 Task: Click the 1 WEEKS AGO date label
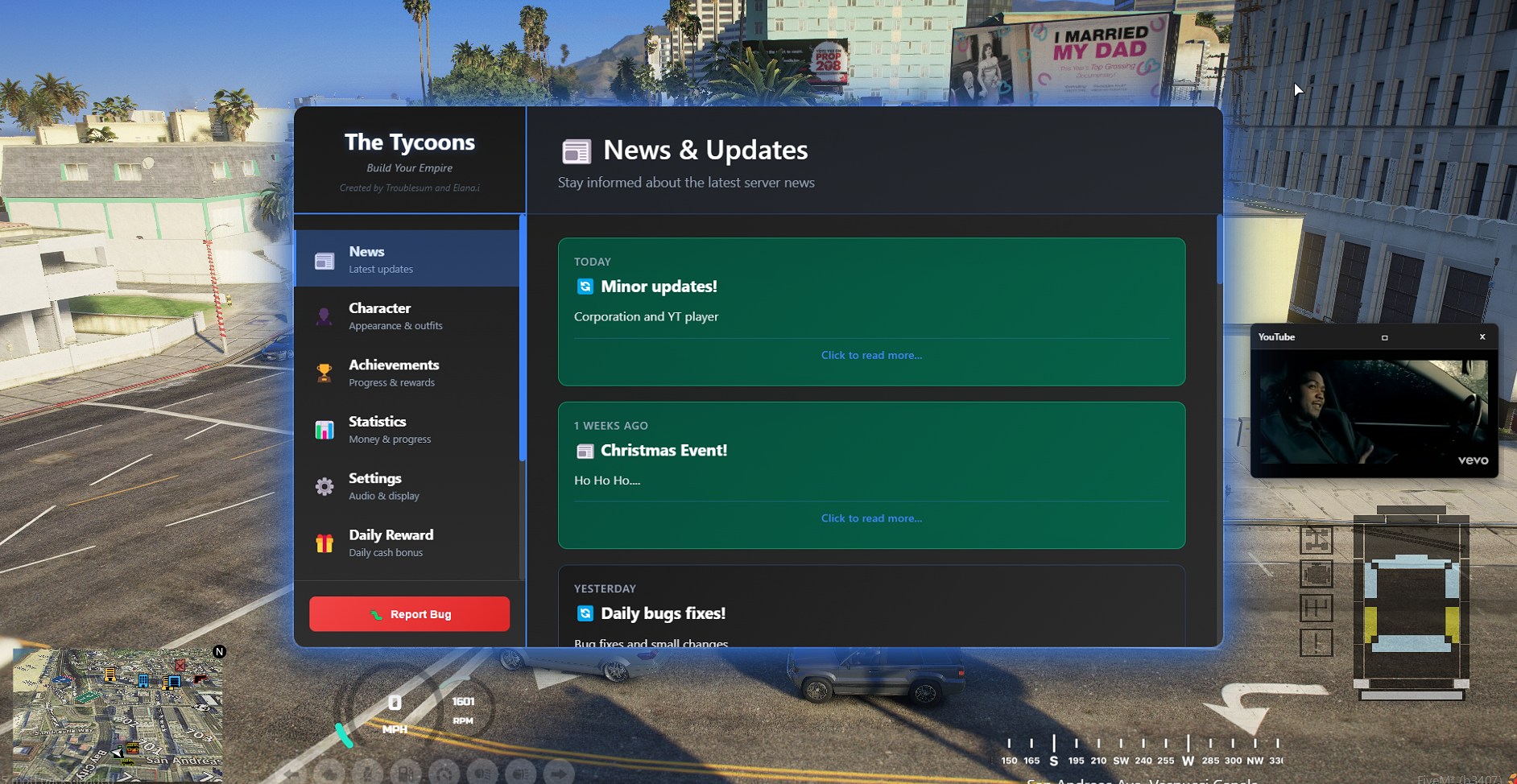point(610,426)
